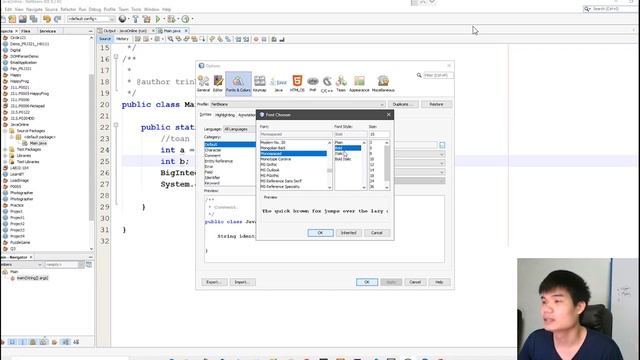Open the Tools menu
This screenshot has width=640, height=360.
(x=136, y=9)
